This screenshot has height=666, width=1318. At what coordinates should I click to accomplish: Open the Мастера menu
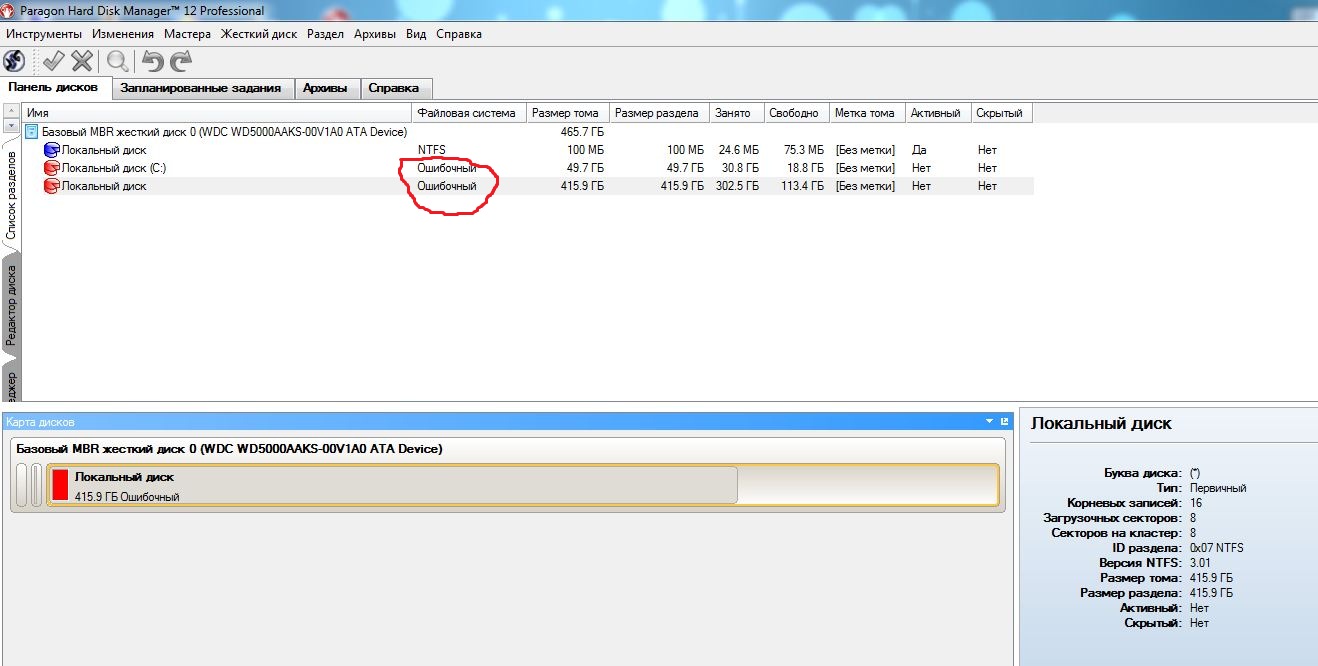187,34
